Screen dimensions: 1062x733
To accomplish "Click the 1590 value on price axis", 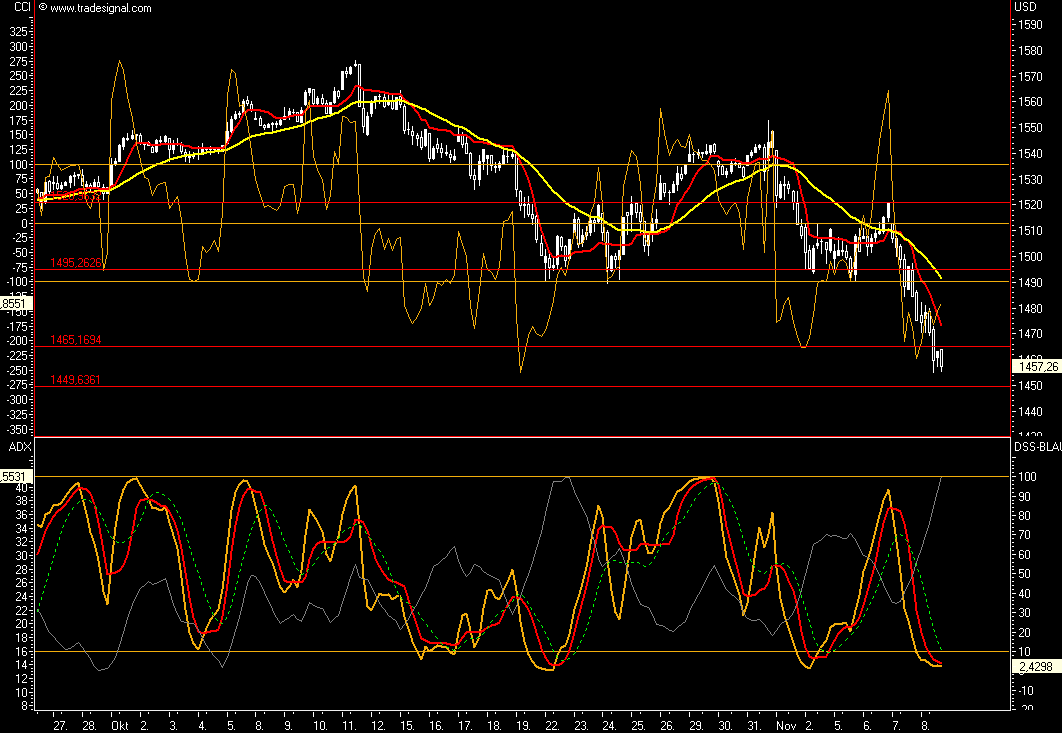I will coord(1028,24).
